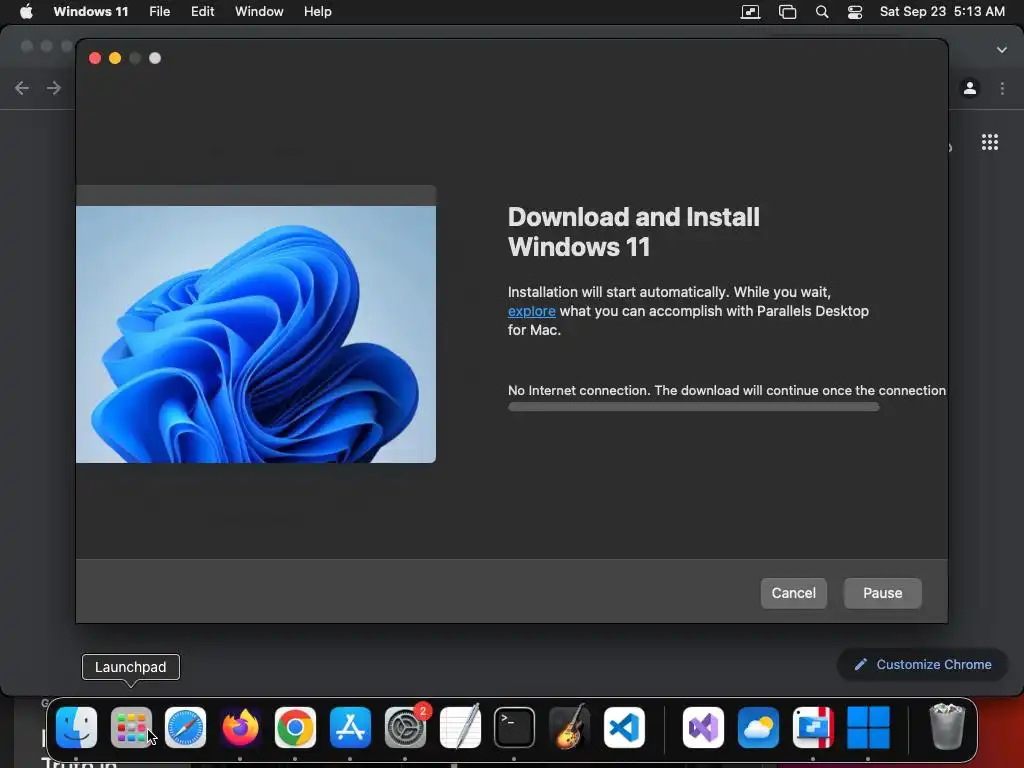Open Spotlight search in menu bar
The image size is (1024, 768).
[x=822, y=12]
